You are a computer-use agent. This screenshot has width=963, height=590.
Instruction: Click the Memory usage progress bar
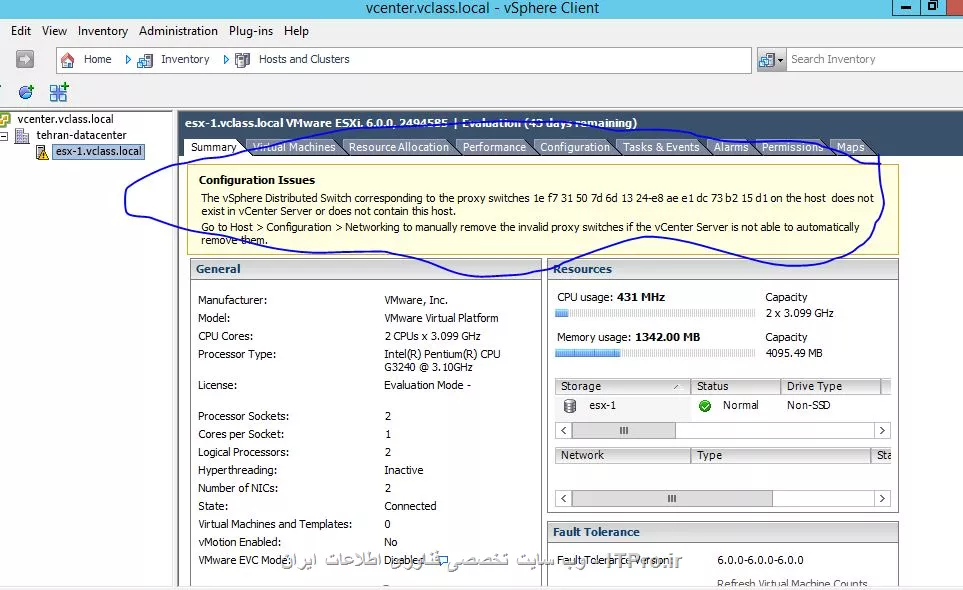coord(655,353)
